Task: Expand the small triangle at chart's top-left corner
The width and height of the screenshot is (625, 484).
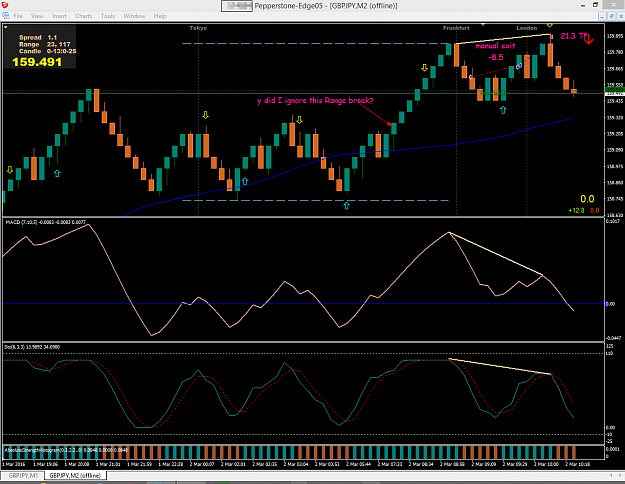Action: pos(6,27)
